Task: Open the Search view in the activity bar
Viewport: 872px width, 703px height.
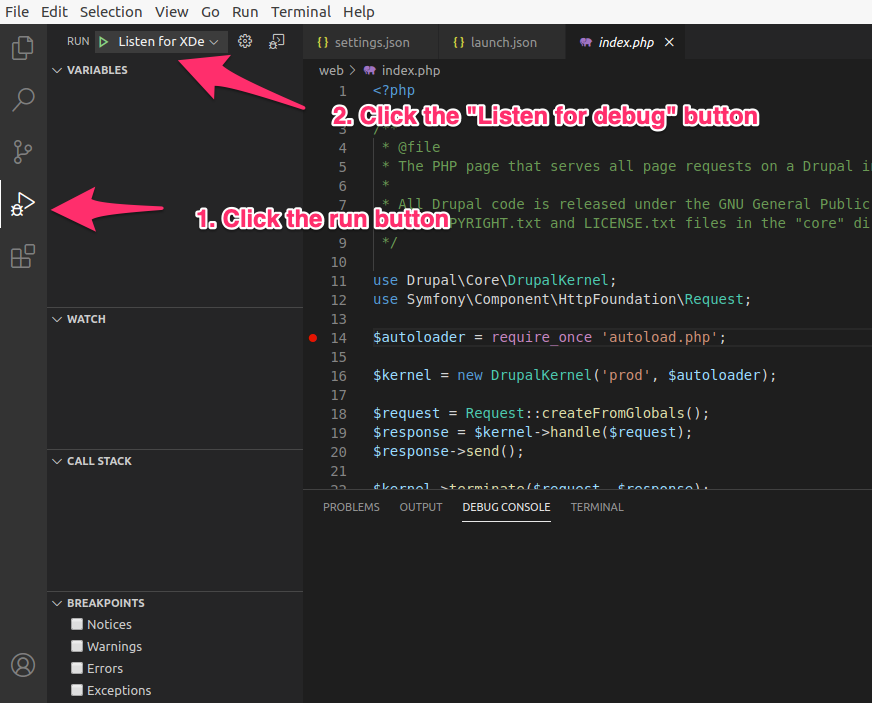Action: [x=23, y=100]
